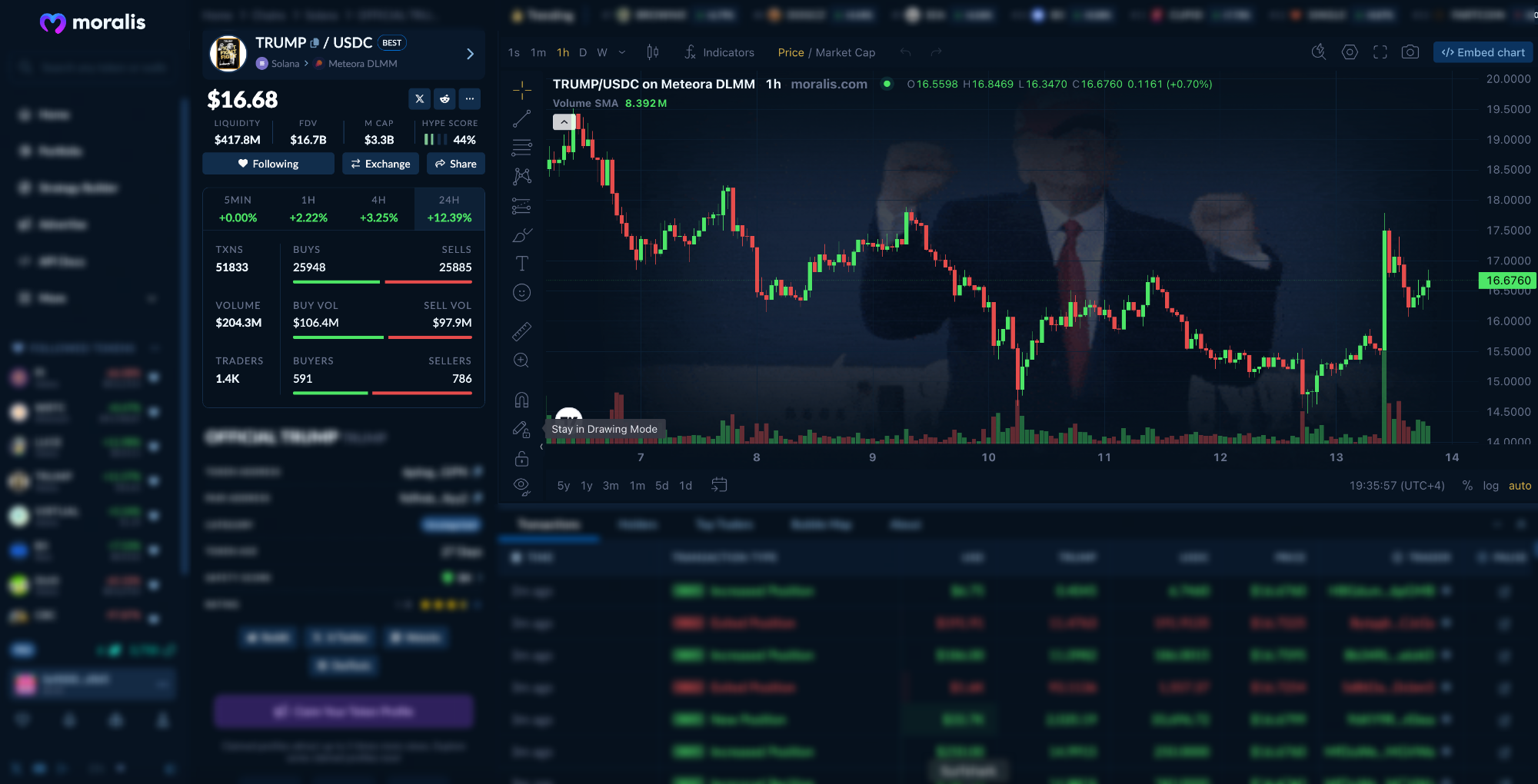This screenshot has height=784, width=1538.
Task: Switch stats to the 5MIN tab
Action: tap(238, 208)
